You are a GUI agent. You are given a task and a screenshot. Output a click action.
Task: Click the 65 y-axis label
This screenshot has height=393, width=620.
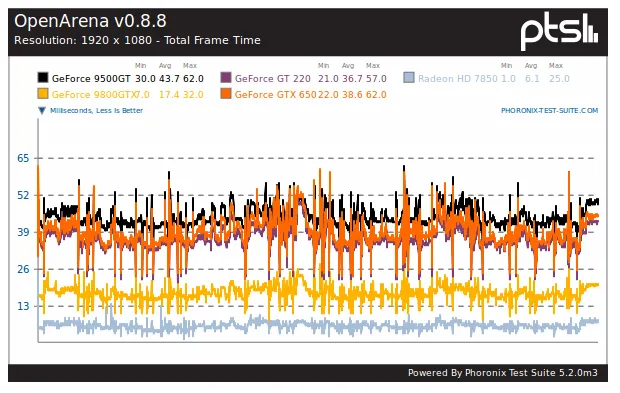(23, 159)
